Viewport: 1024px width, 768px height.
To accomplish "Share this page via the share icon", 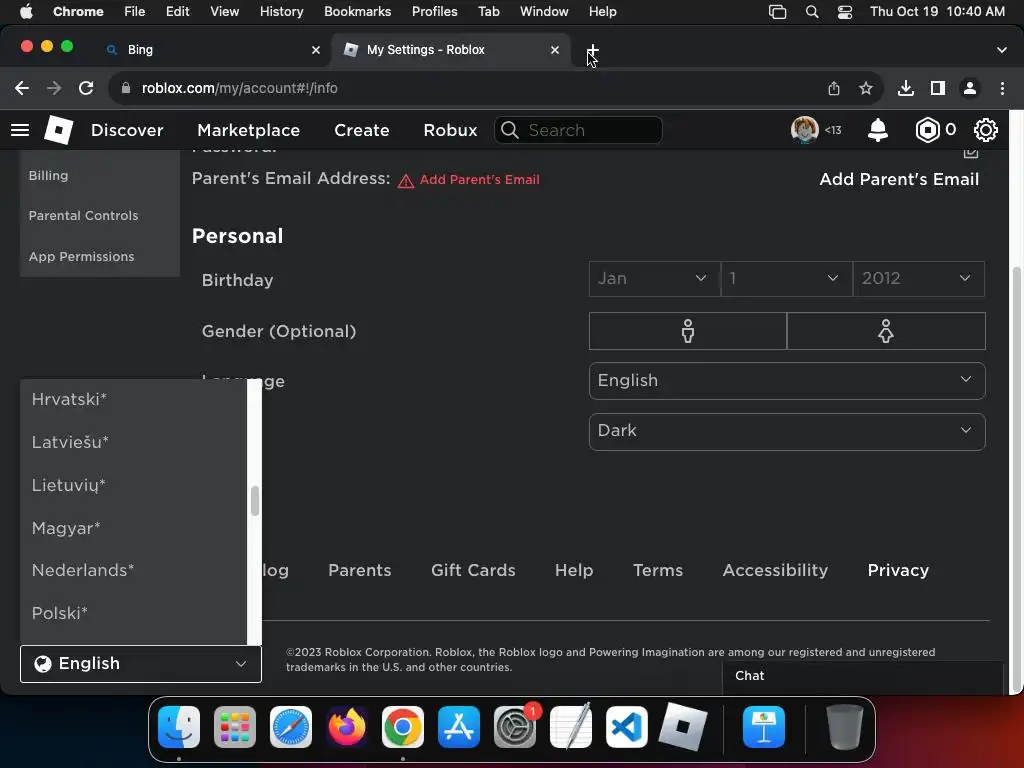I will tap(834, 88).
